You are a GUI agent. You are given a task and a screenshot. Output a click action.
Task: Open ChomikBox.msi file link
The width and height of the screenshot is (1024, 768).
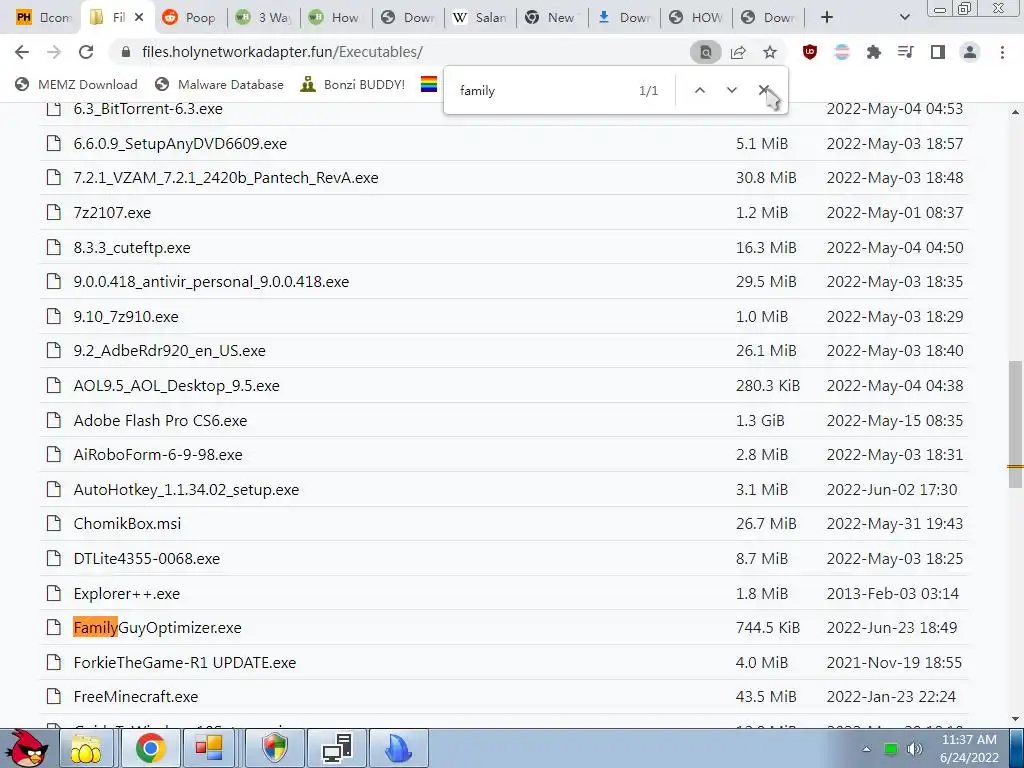pos(127,524)
